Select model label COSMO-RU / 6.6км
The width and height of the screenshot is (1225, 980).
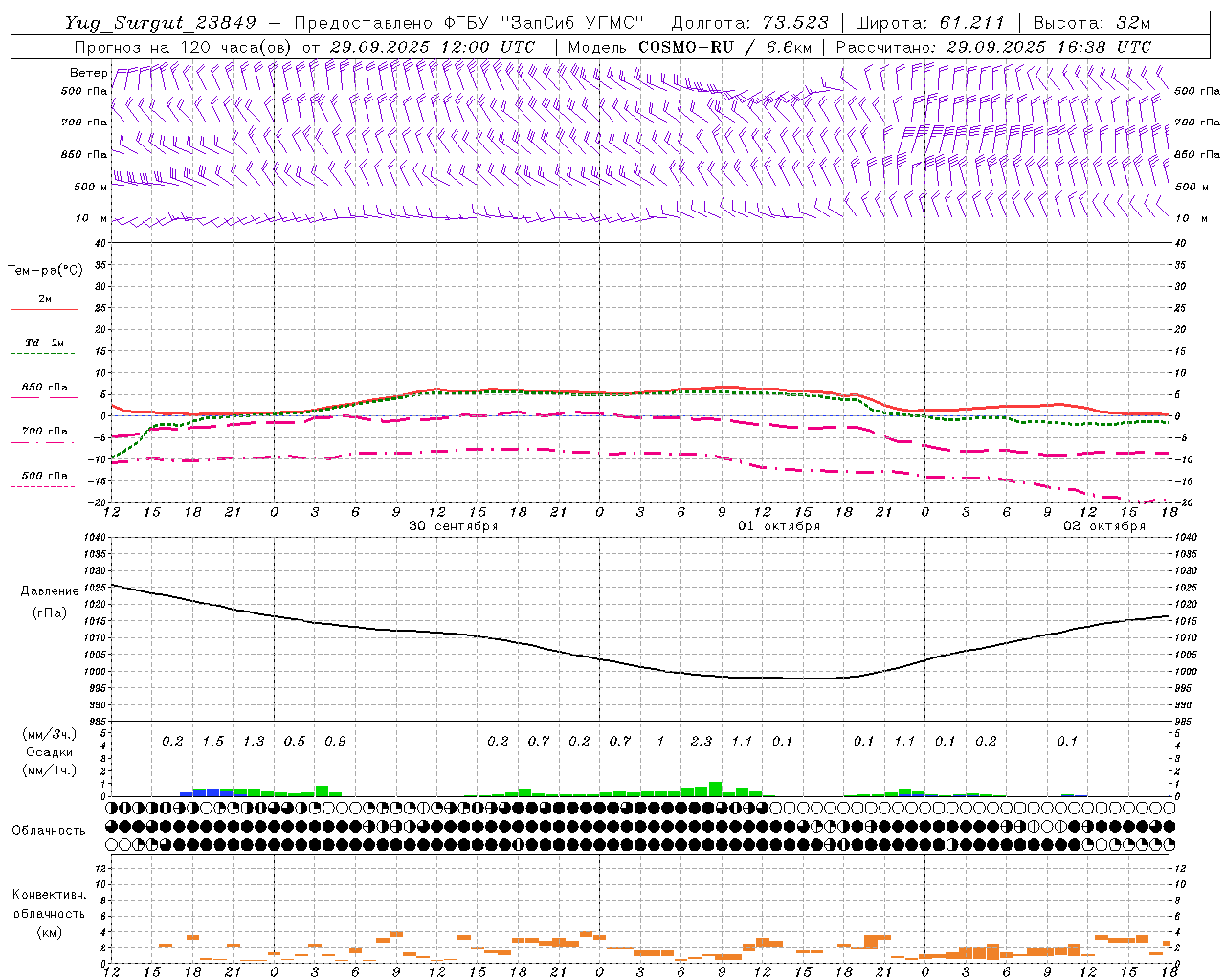pyautogui.click(x=725, y=47)
